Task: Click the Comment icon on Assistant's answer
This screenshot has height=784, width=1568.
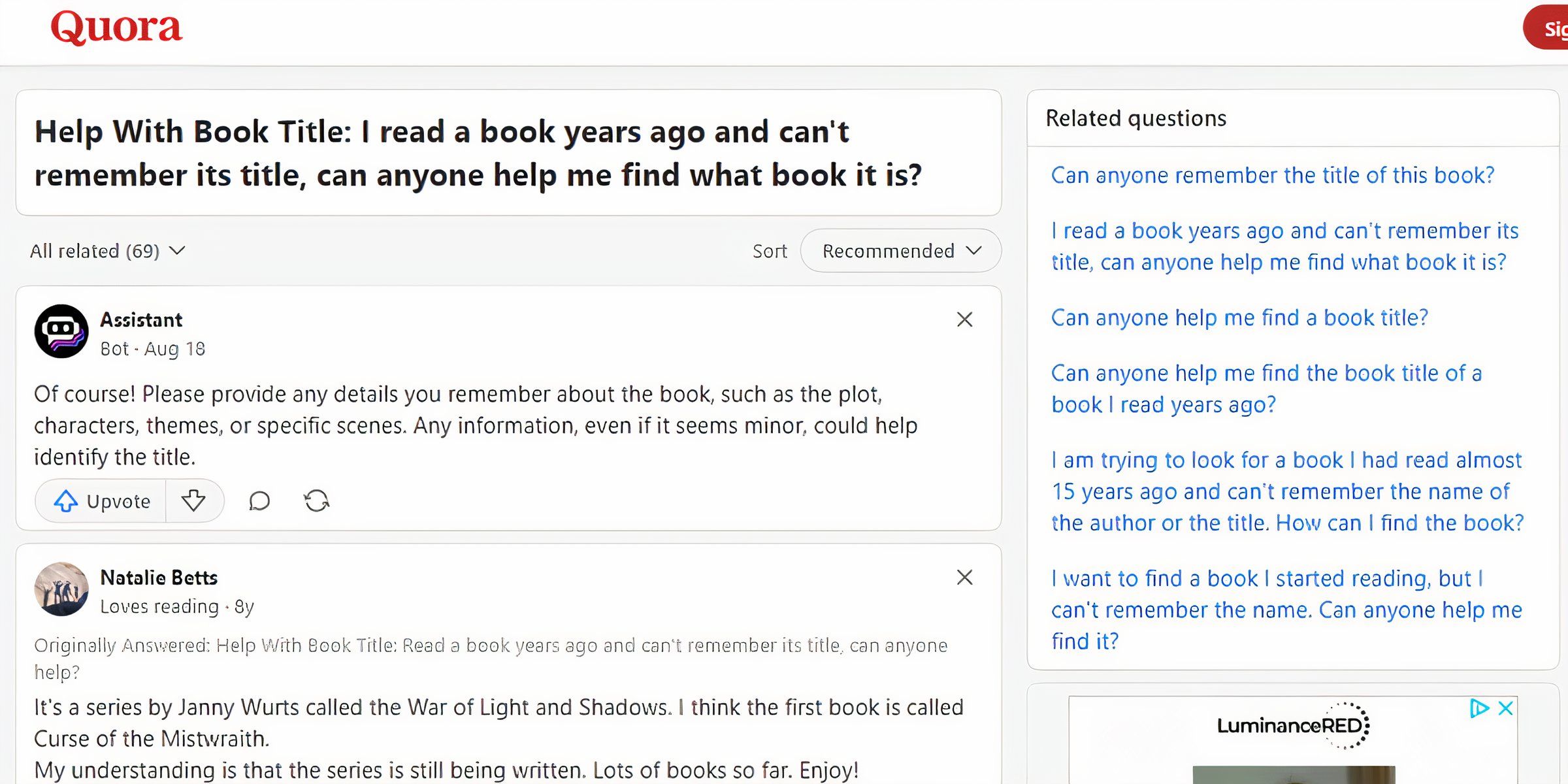Action: (259, 500)
